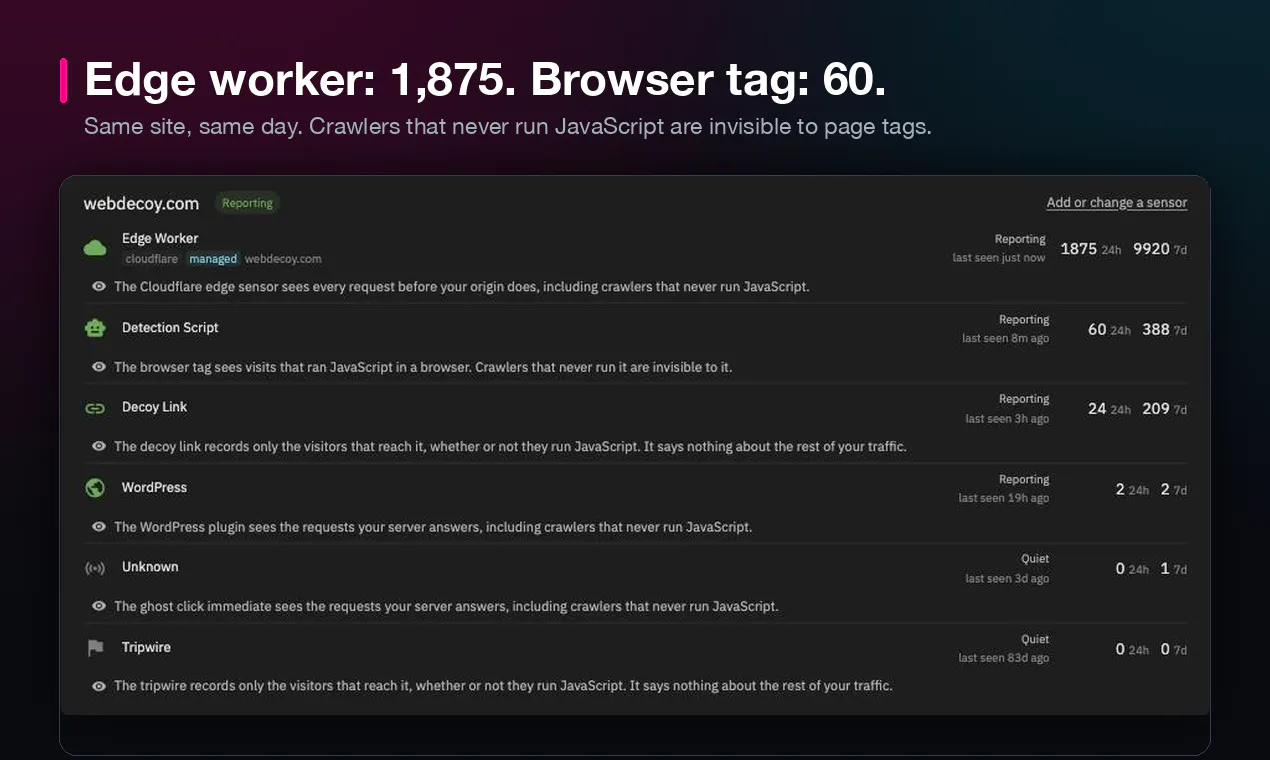The image size is (1270, 760).
Task: Click the signal icon beside Unknown sensor
Action: coord(95,568)
